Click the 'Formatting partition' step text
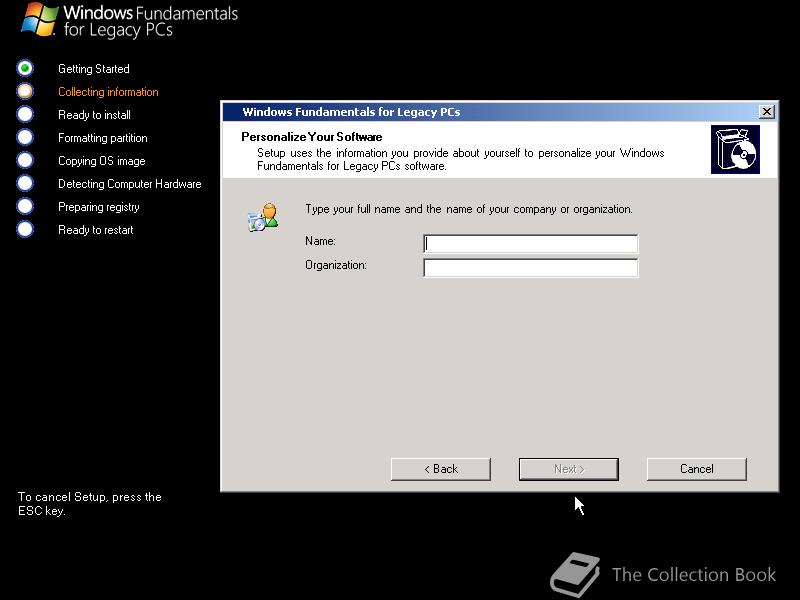The image size is (800, 600). 103,138
